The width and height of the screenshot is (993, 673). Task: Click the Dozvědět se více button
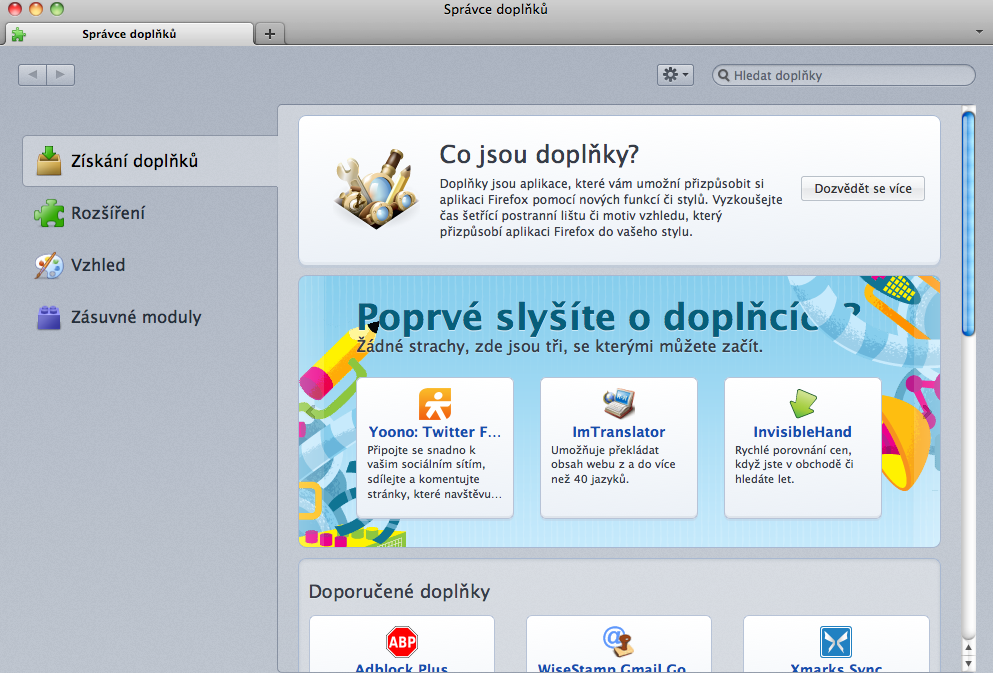861,188
